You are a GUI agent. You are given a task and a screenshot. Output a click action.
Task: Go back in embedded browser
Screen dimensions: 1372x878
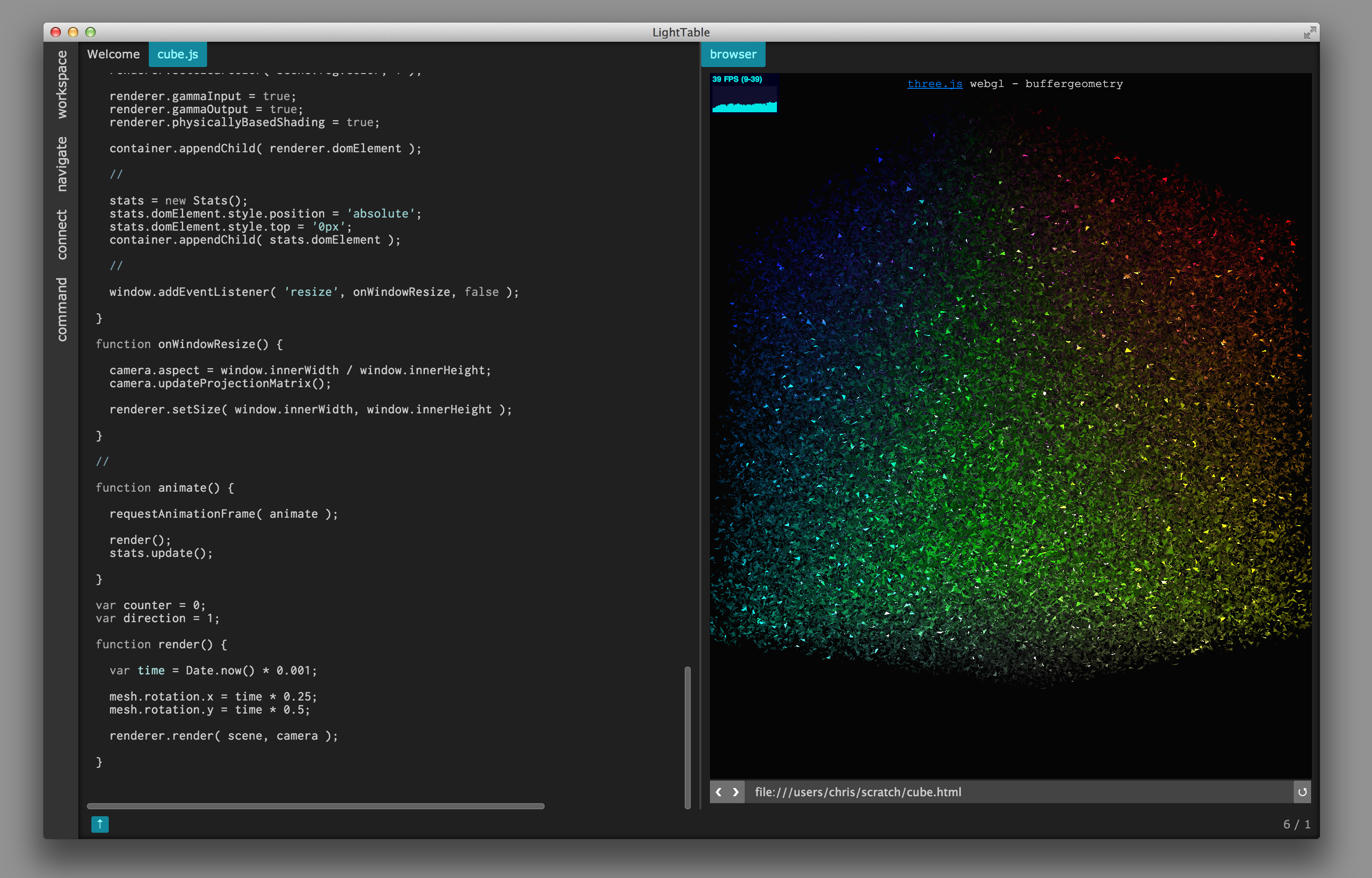tap(718, 792)
